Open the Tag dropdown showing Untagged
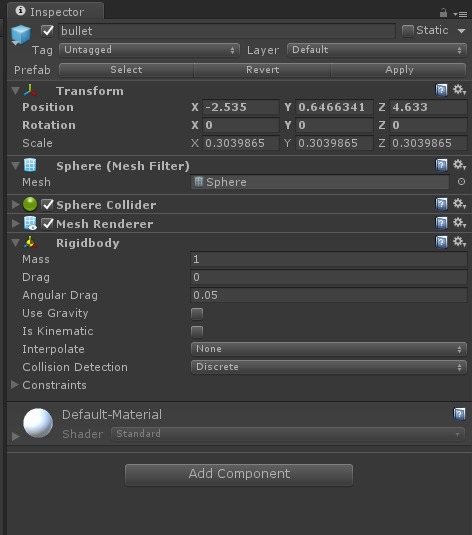The height and width of the screenshot is (535, 472). pos(149,50)
